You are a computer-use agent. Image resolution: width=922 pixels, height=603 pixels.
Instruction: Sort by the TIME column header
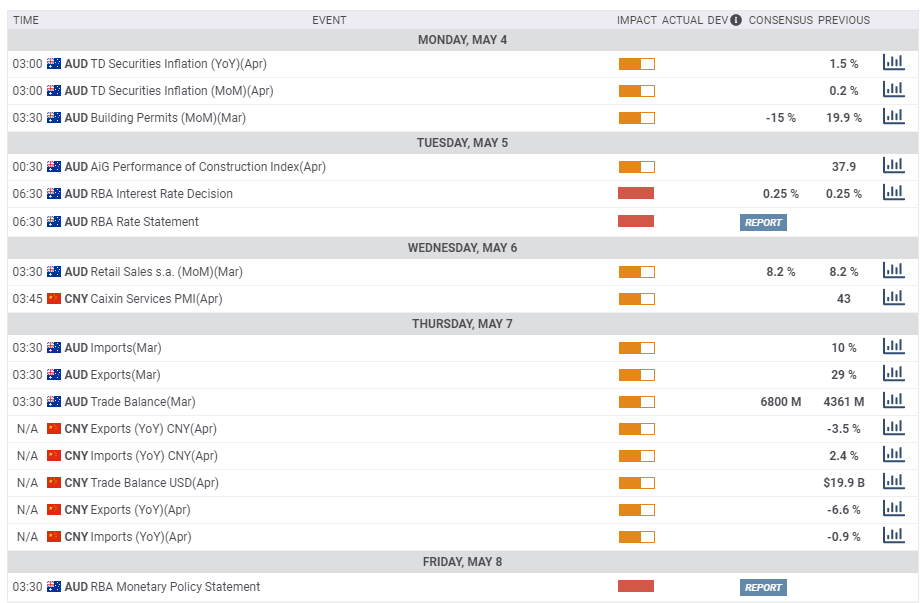coord(26,20)
